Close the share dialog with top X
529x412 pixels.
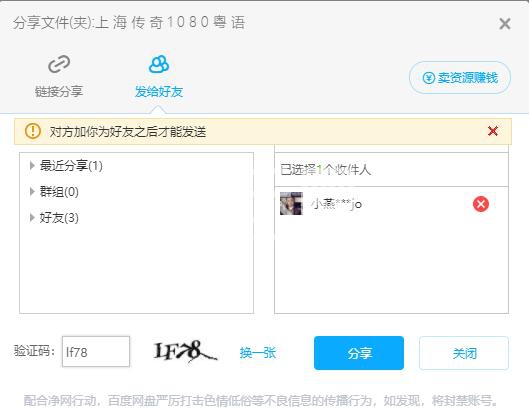click(x=505, y=24)
